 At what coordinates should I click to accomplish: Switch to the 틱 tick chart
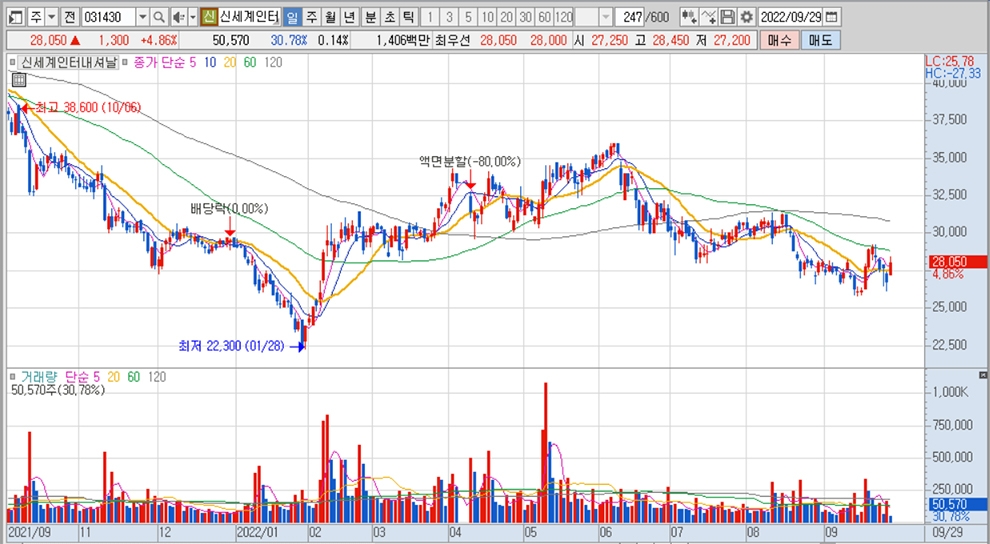point(409,16)
